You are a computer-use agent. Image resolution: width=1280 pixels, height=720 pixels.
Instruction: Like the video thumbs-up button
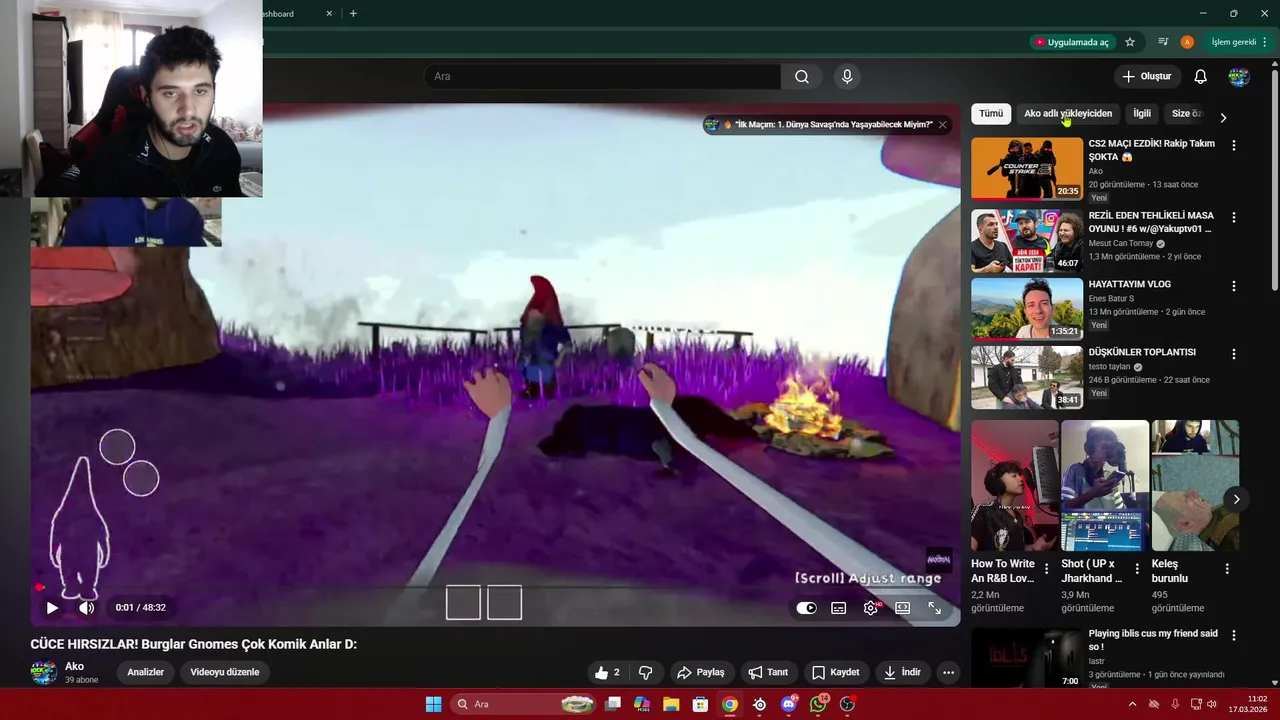608,672
